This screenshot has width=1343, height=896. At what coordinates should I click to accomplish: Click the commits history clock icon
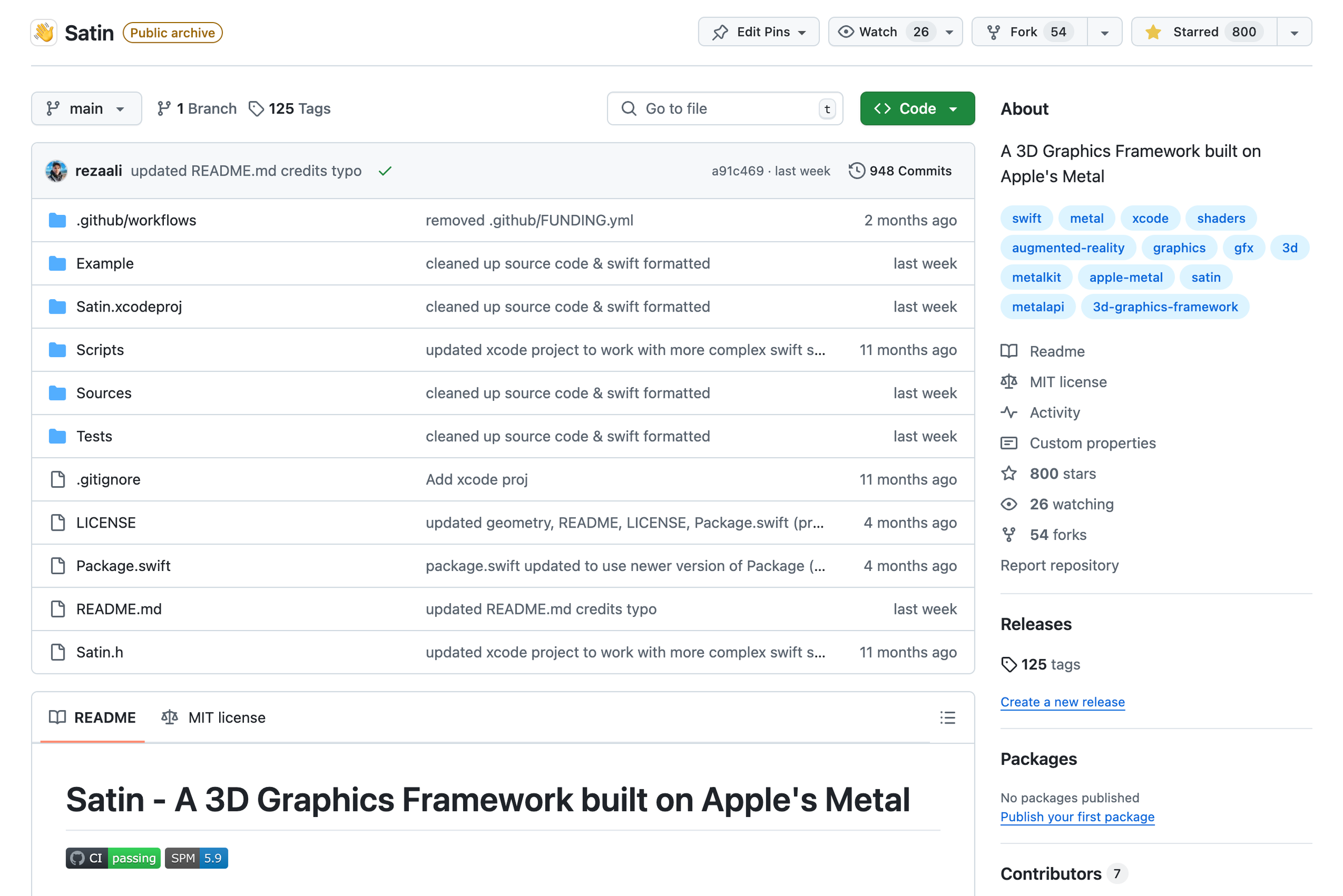click(856, 171)
